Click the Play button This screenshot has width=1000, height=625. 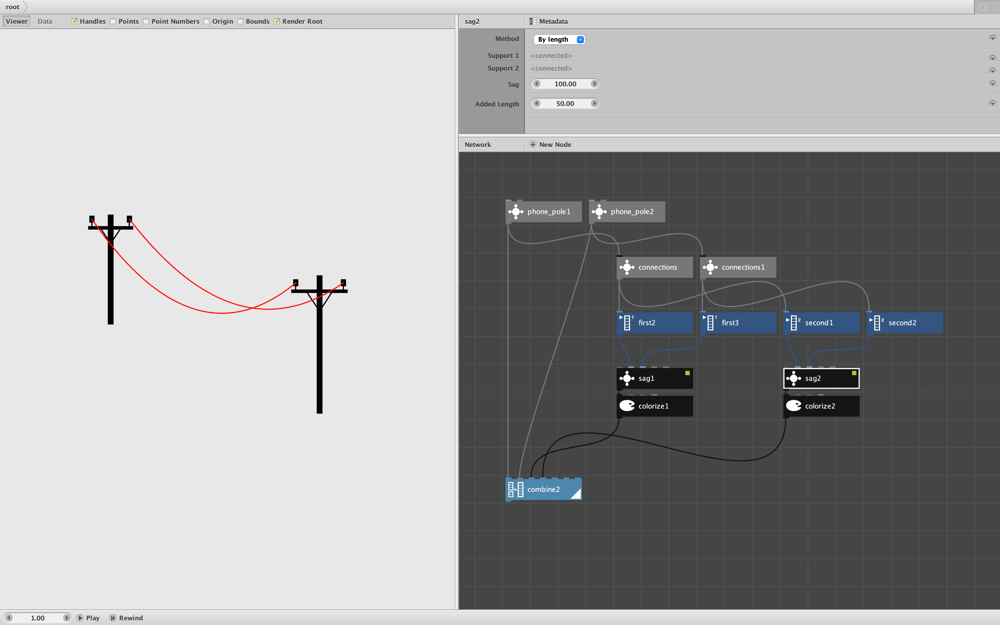click(88, 618)
